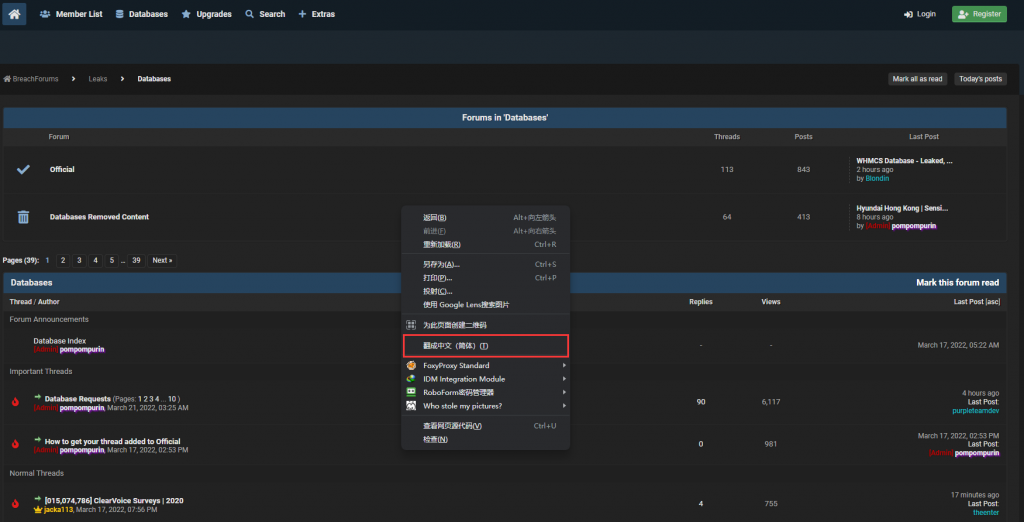Open the Official forum link
This screenshot has height=522, width=1024.
pyautogui.click(x=62, y=169)
